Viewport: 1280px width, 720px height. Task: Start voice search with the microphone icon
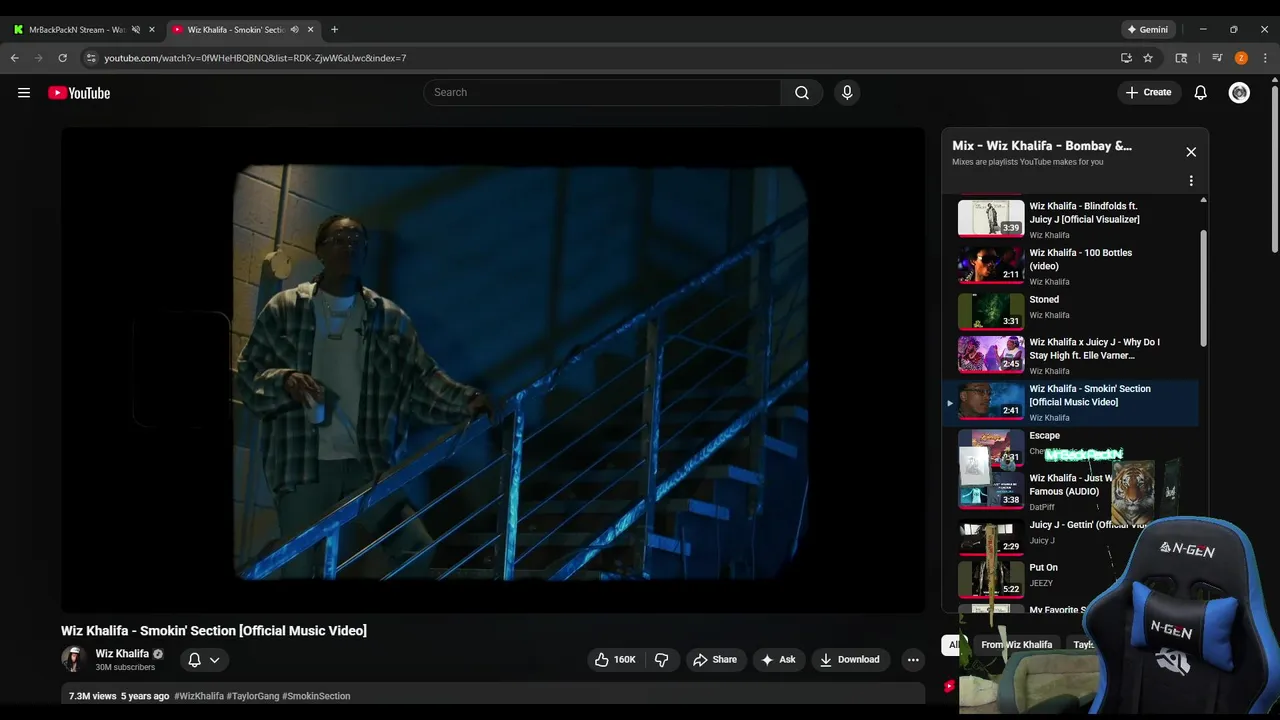[847, 93]
